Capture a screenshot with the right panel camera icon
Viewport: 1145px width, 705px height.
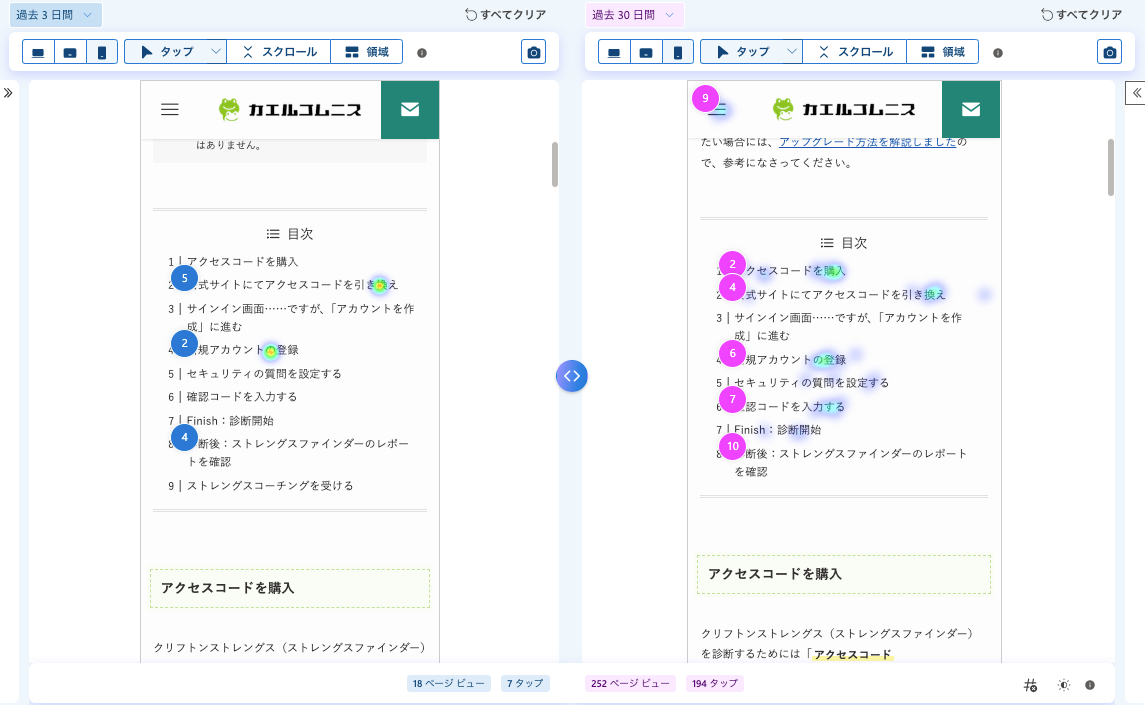[x=1109, y=51]
